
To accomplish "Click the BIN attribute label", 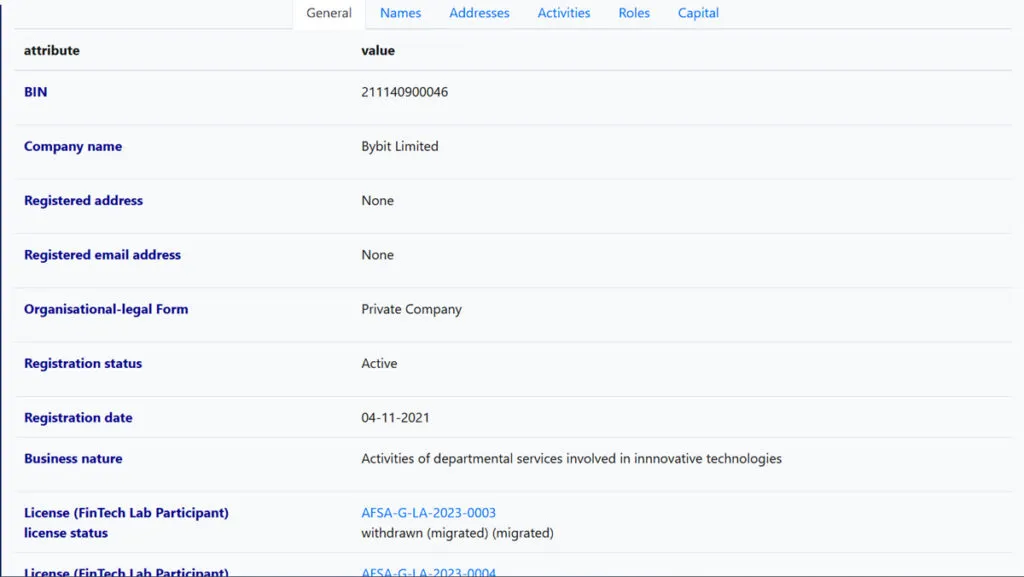I will (35, 92).
